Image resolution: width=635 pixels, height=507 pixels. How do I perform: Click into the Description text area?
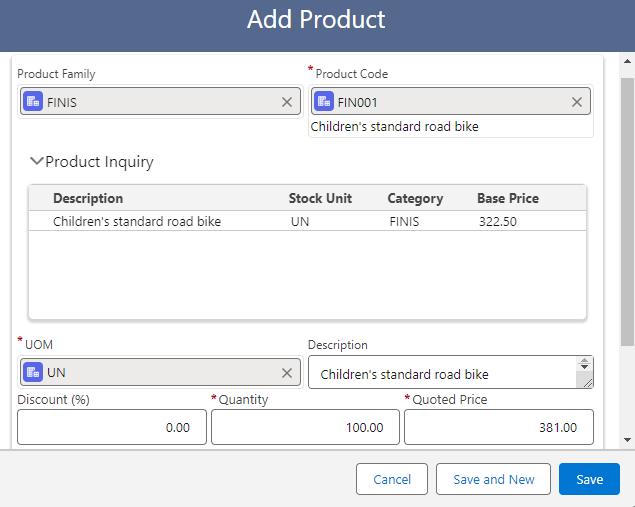click(440, 374)
